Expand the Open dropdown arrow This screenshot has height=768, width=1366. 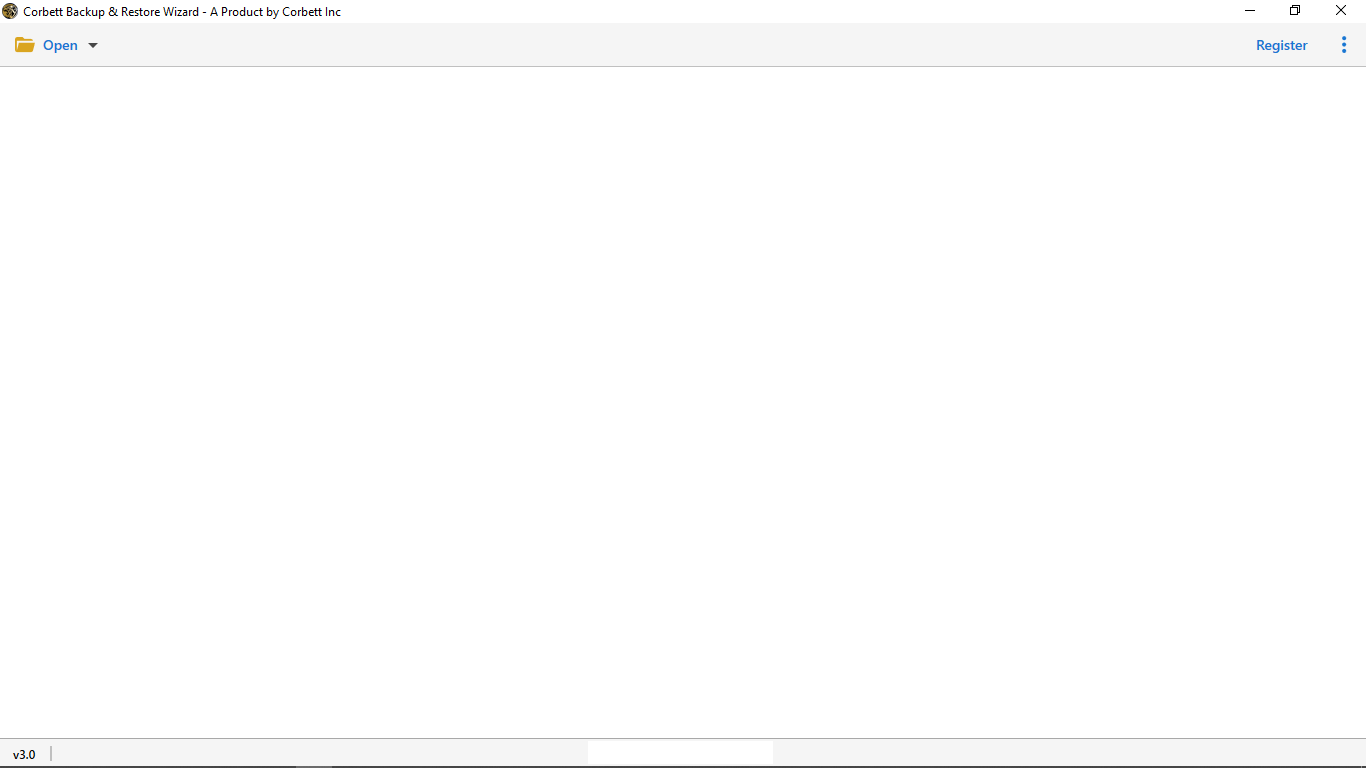click(x=93, y=46)
